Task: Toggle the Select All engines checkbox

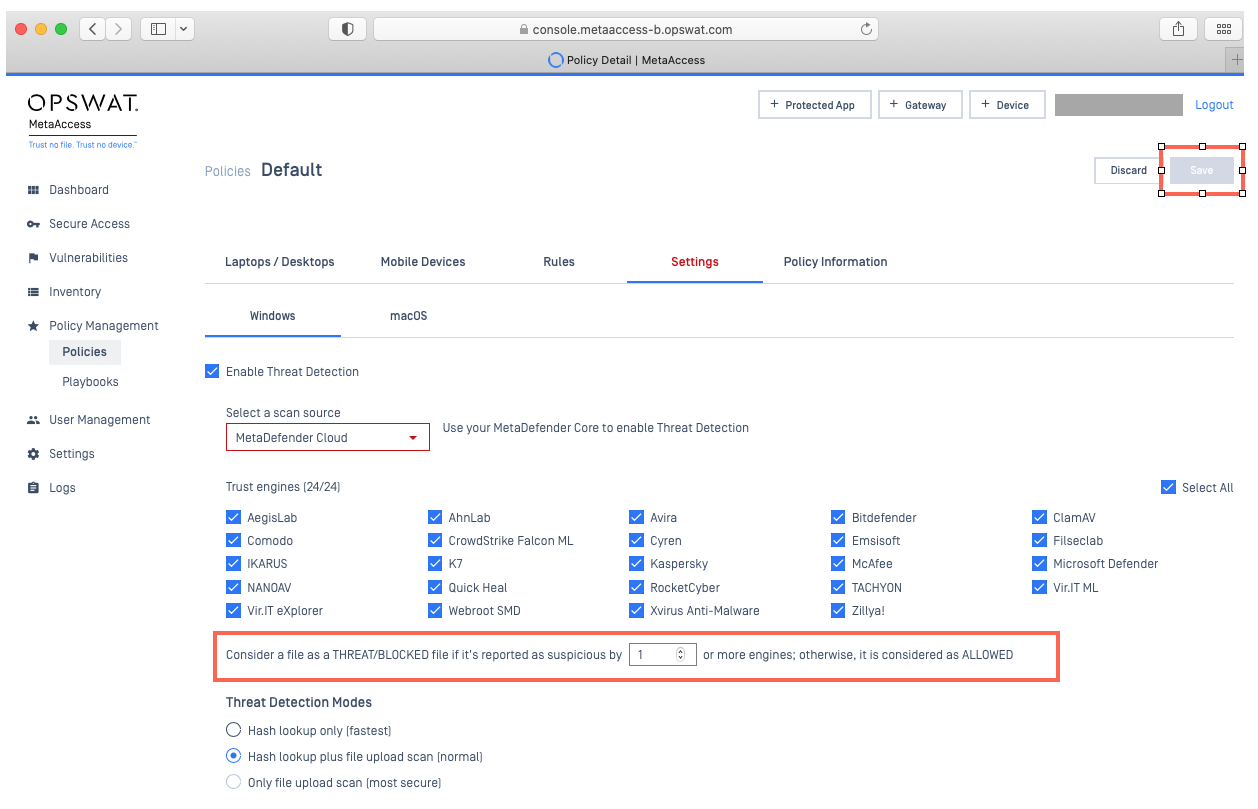Action: pos(1168,488)
